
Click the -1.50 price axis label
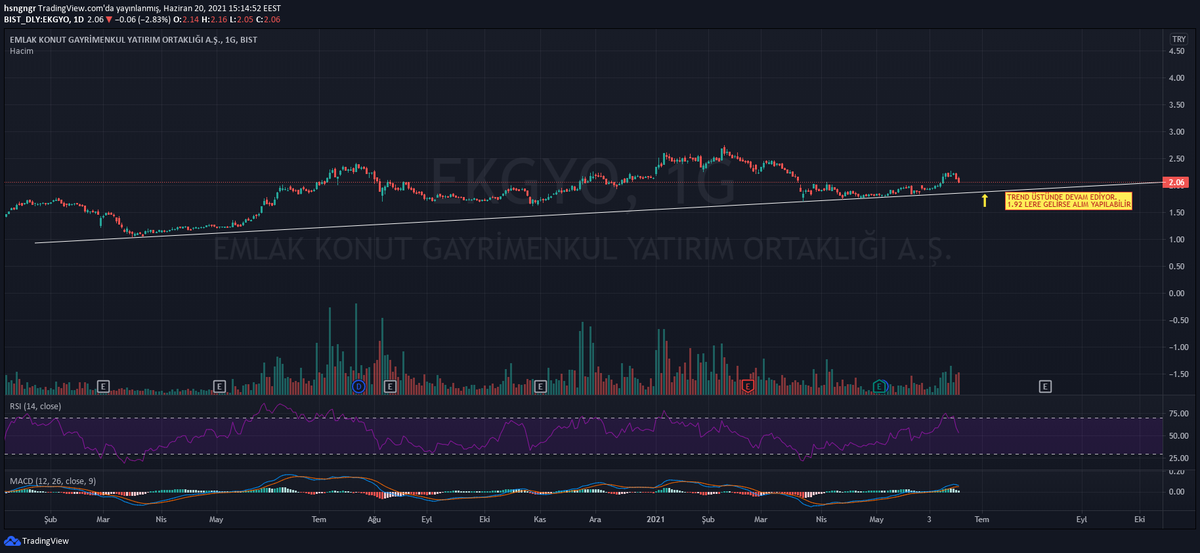1177,374
